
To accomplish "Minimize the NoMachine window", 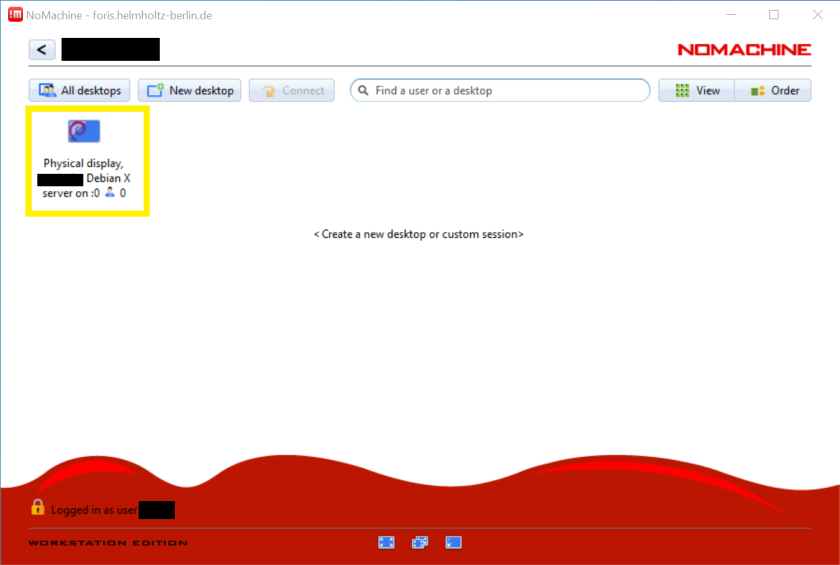I will pos(728,15).
